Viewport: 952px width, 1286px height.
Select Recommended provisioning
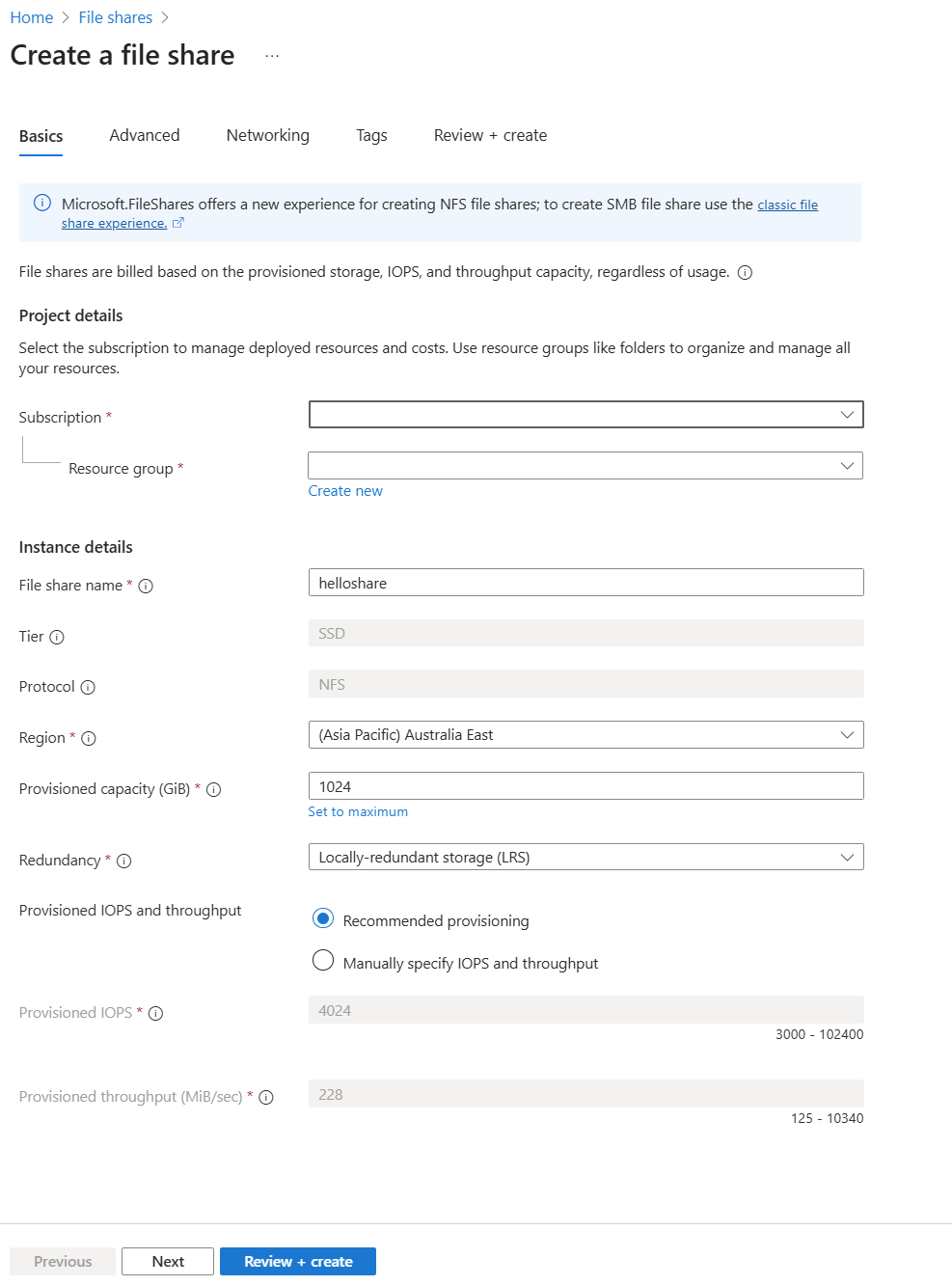323,918
